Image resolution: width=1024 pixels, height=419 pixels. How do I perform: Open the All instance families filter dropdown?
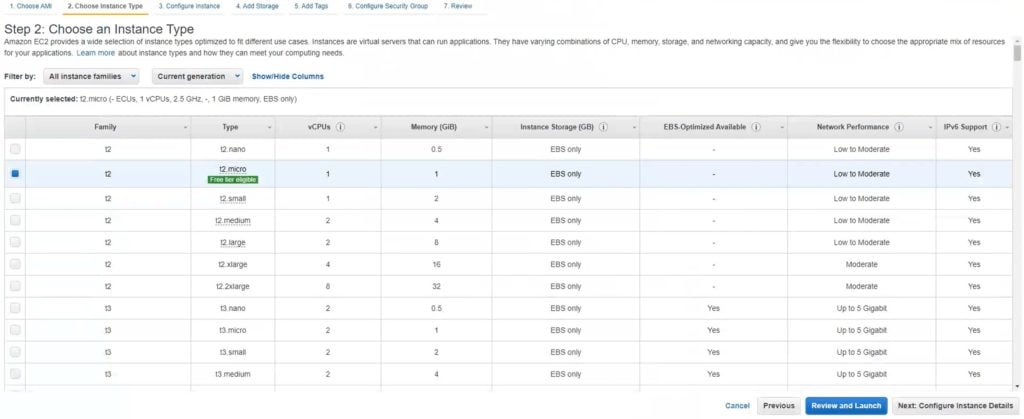tap(91, 76)
